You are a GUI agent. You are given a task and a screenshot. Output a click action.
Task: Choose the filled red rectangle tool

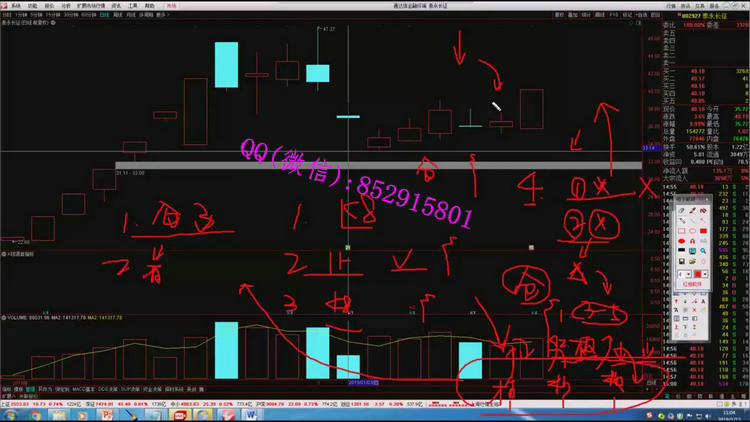703,230
